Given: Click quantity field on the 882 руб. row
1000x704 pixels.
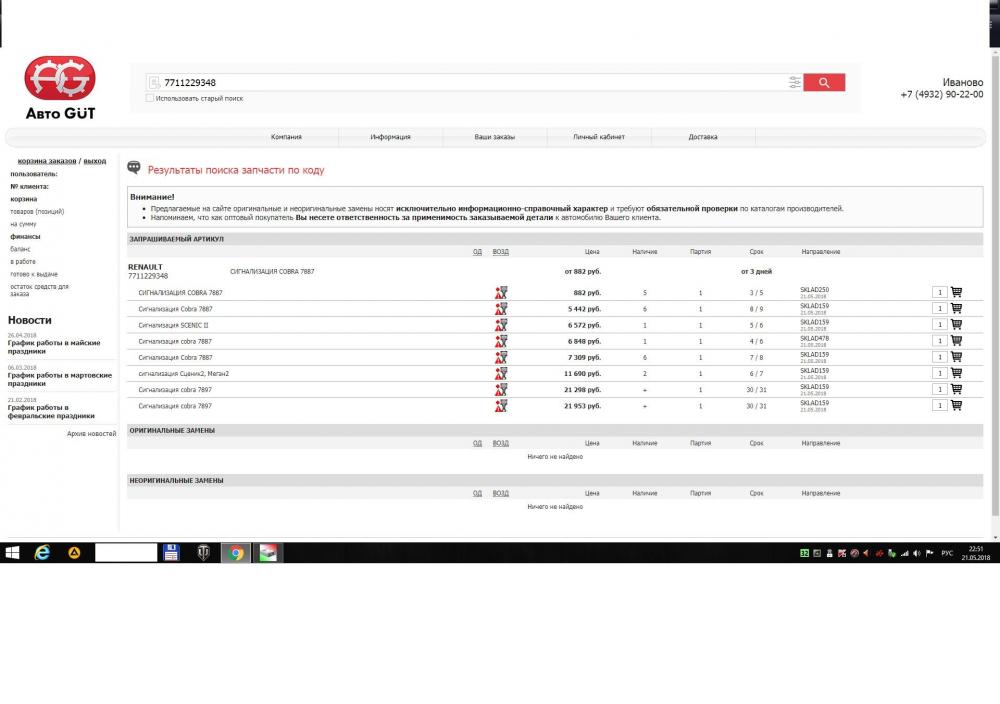Looking at the screenshot, I should (939, 293).
